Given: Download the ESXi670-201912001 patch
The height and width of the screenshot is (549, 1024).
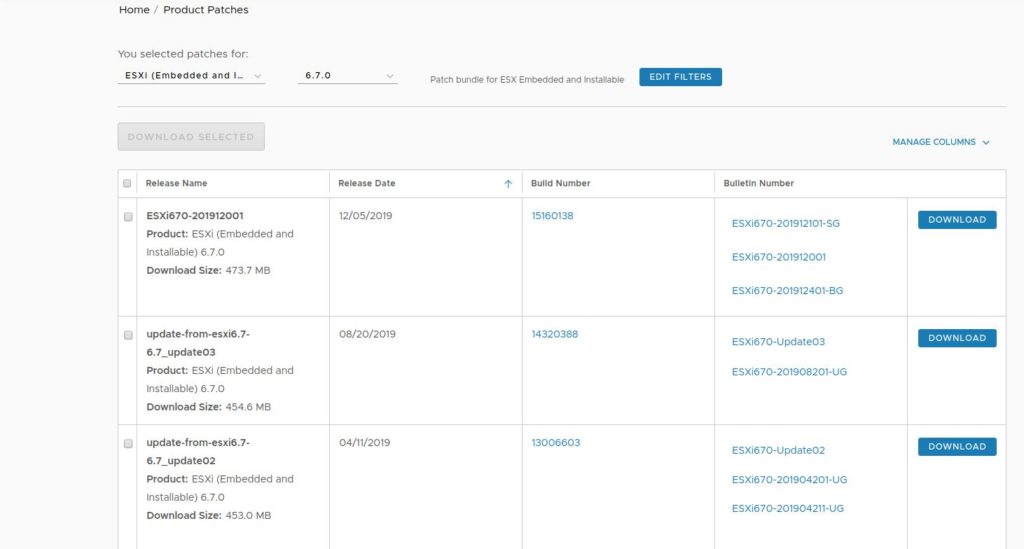Looking at the screenshot, I should (x=957, y=220).
